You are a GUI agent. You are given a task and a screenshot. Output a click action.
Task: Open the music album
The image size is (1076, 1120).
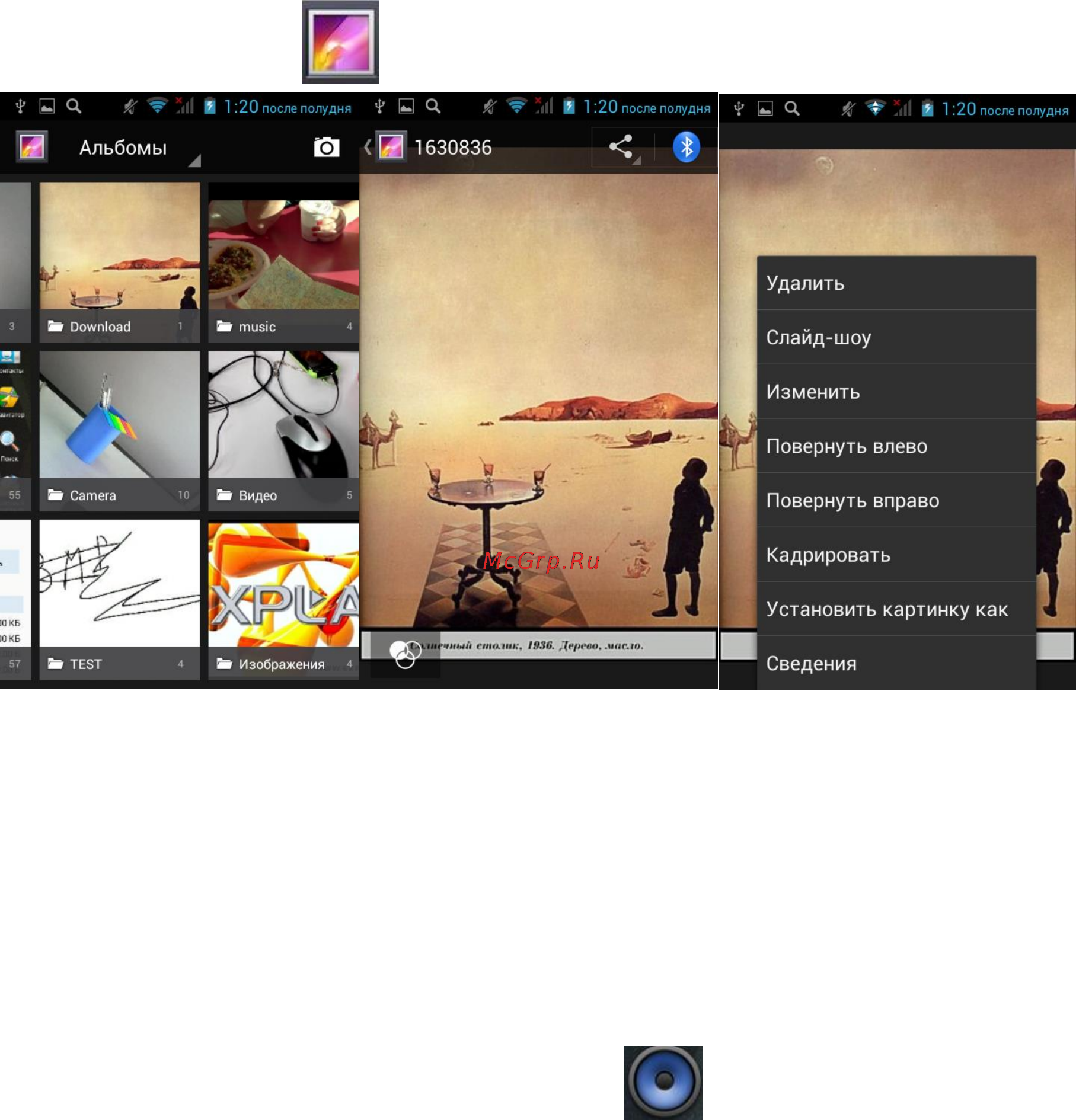coord(283,262)
